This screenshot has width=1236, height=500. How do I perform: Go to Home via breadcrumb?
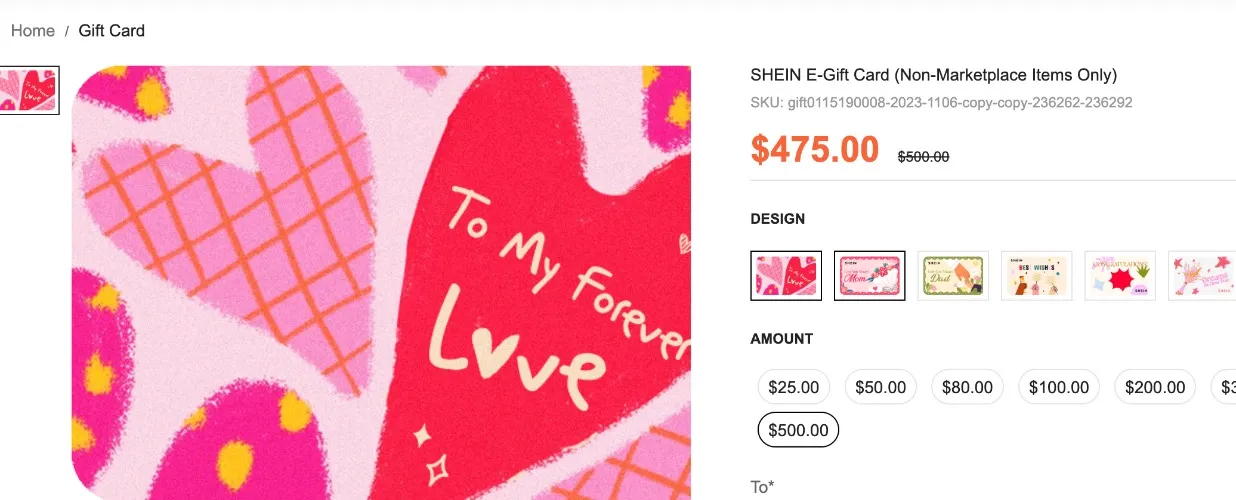pos(33,31)
